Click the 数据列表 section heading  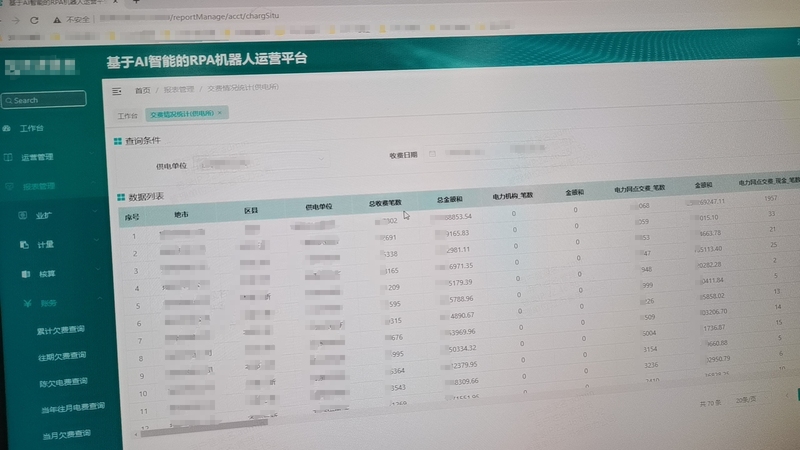[146, 196]
